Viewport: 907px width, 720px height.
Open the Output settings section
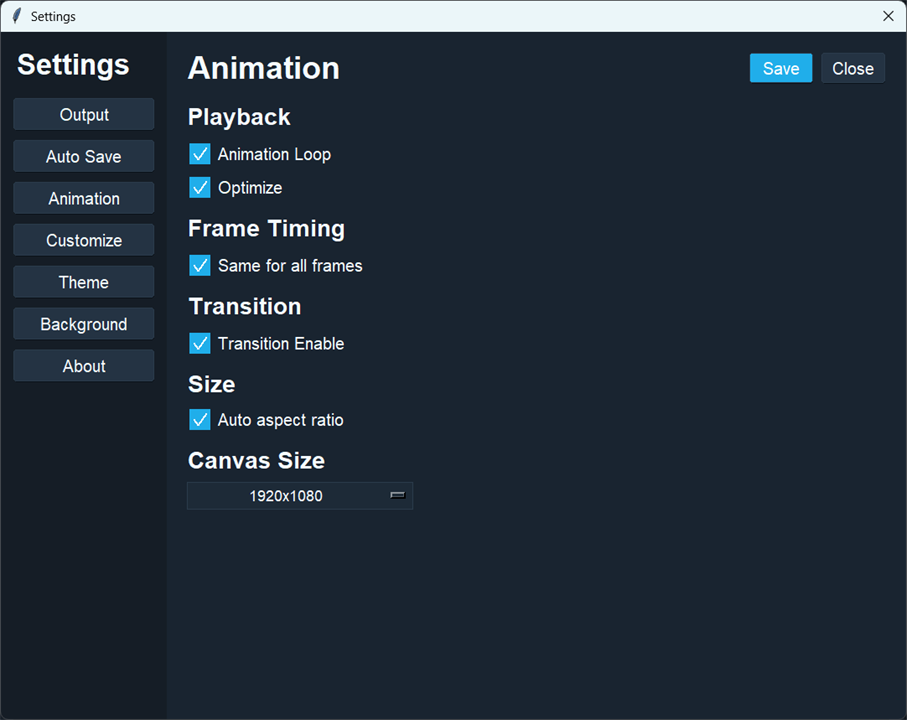(x=84, y=115)
